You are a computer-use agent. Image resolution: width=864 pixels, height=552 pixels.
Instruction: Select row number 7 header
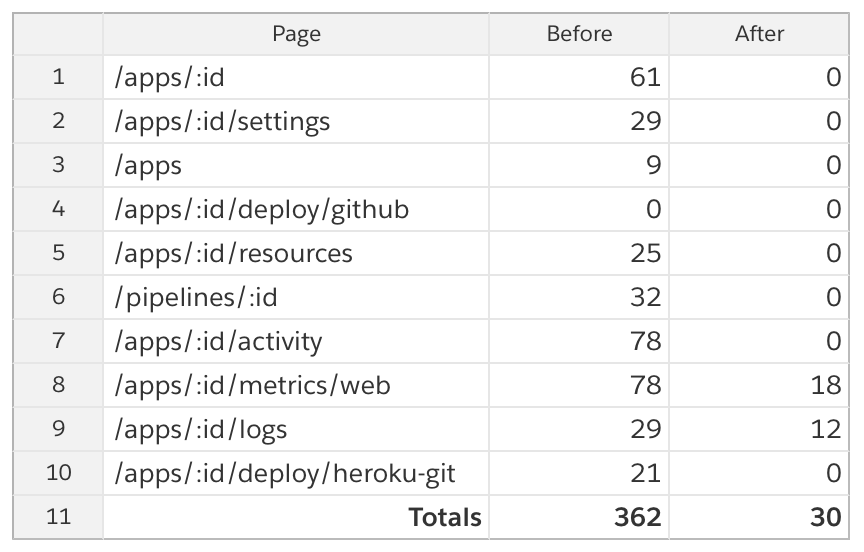58,341
